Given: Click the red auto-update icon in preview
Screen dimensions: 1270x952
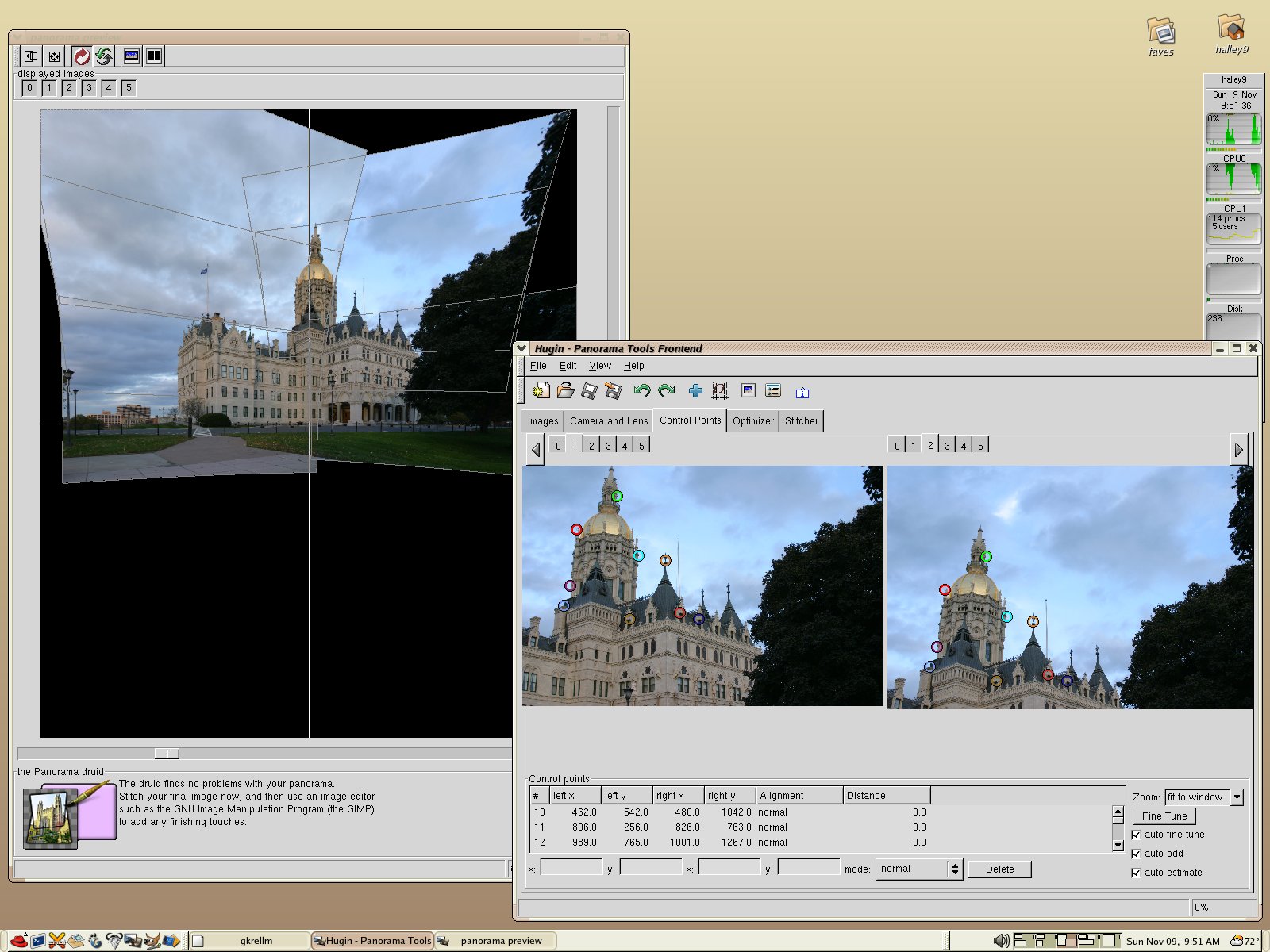Looking at the screenshot, I should click(x=82, y=56).
